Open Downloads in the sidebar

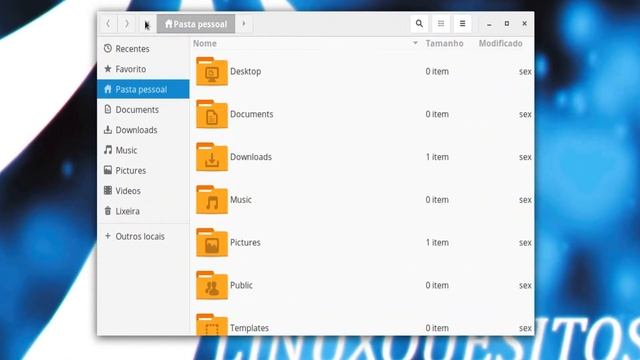(x=143, y=130)
